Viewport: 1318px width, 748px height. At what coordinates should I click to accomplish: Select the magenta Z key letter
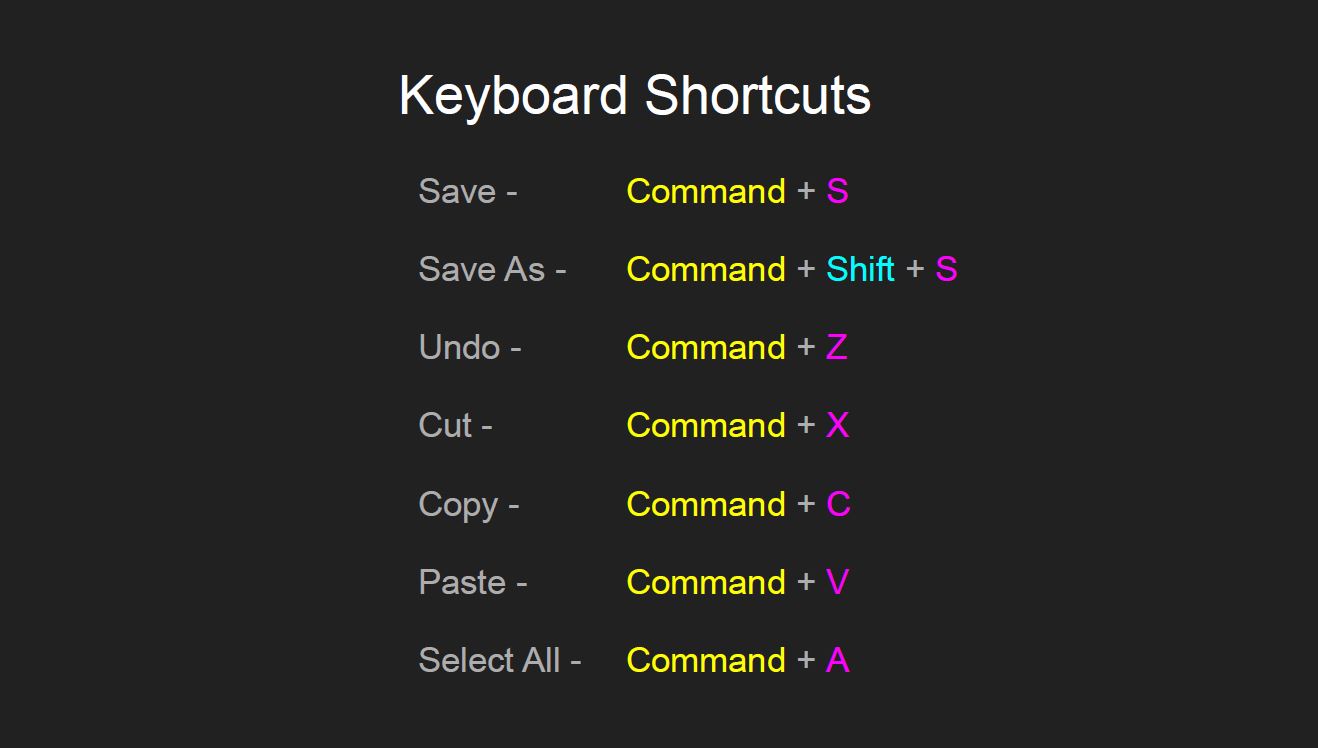837,347
